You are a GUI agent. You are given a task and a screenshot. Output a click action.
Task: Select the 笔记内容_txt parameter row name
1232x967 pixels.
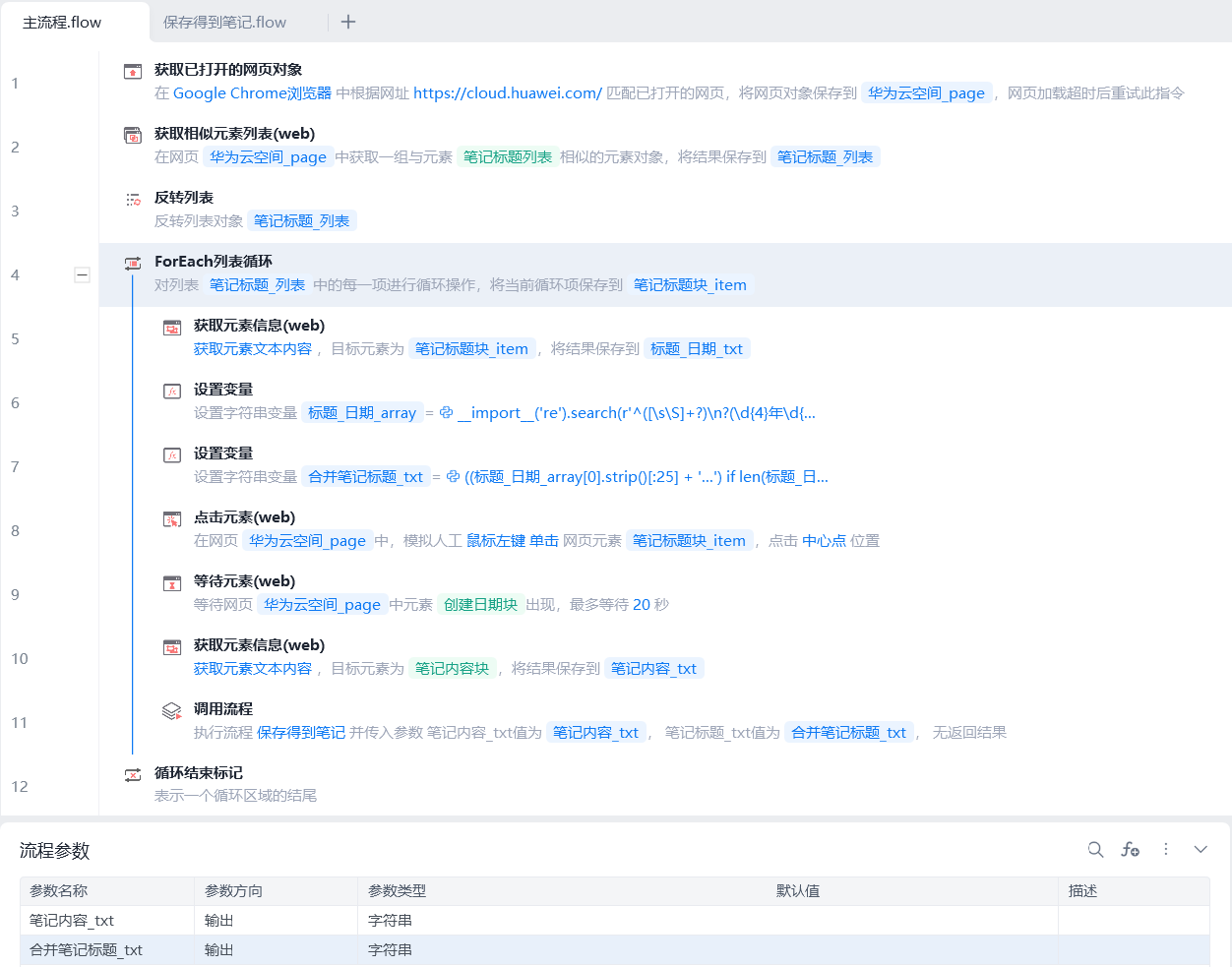[x=72, y=920]
